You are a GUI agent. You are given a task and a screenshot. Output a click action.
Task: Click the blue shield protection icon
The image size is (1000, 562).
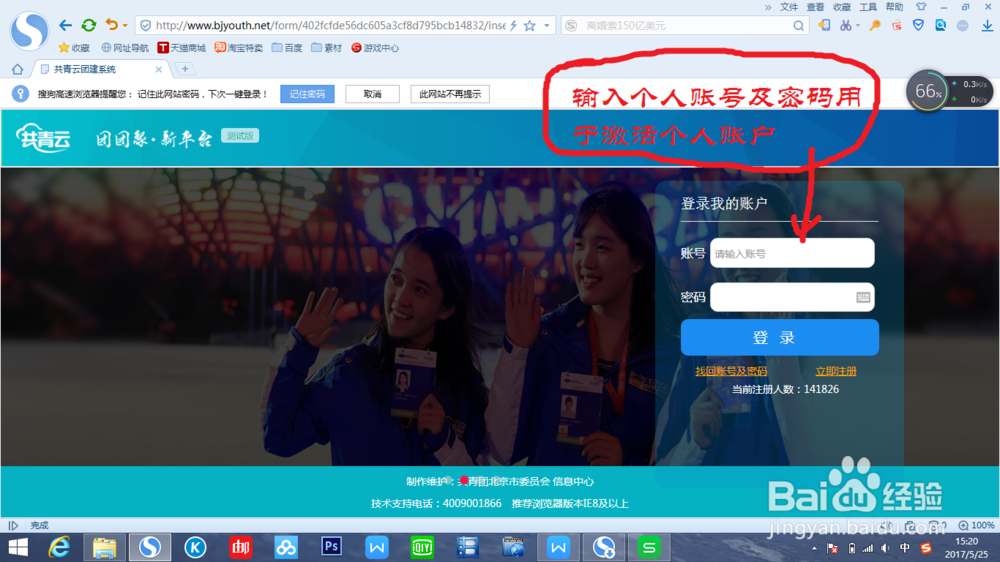918,26
